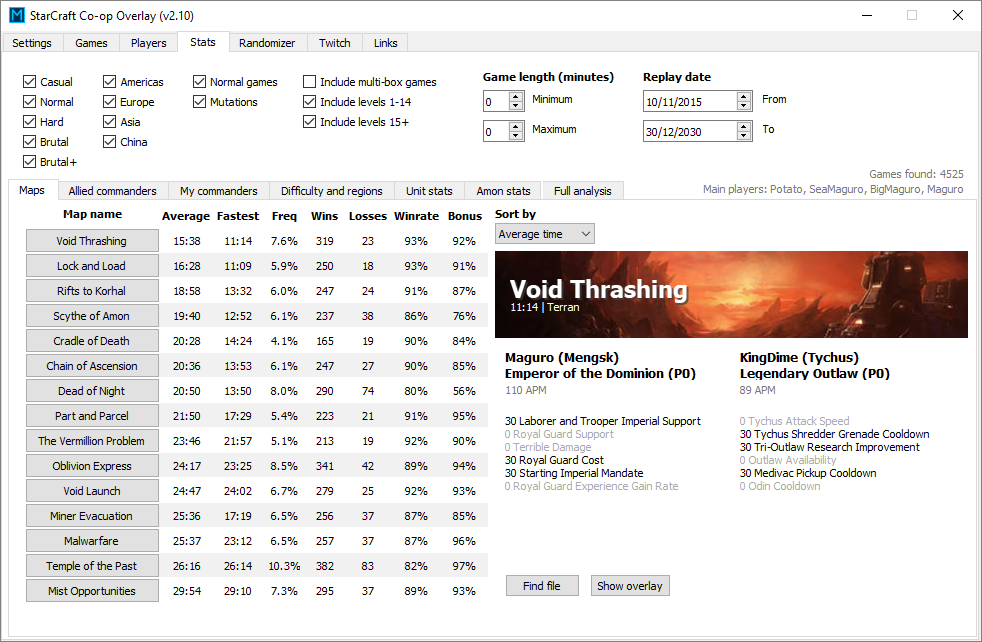Click the KingDime (Tychus) player name
Screen dimensions: 982x642
click(x=799, y=358)
